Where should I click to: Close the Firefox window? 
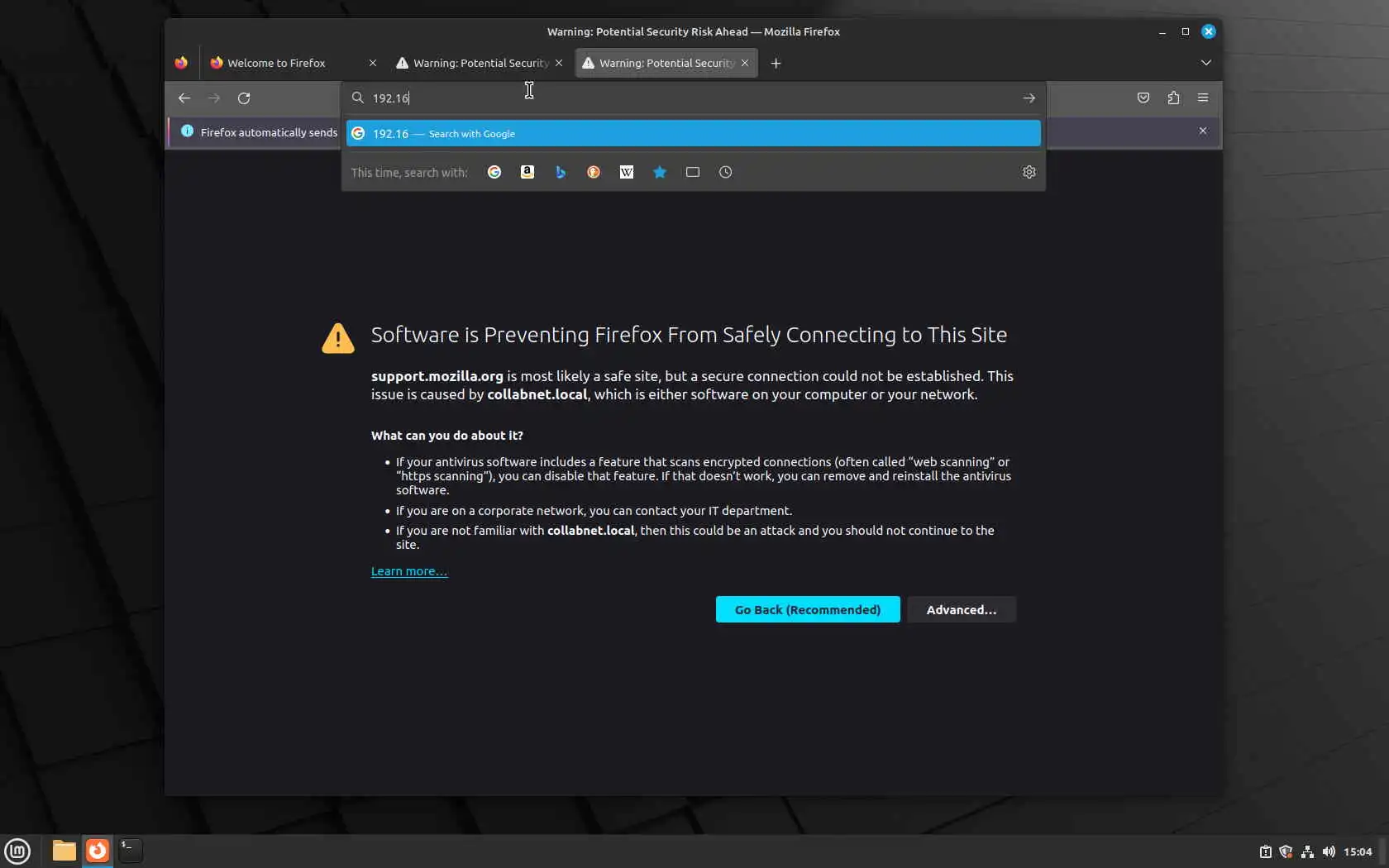point(1209,31)
